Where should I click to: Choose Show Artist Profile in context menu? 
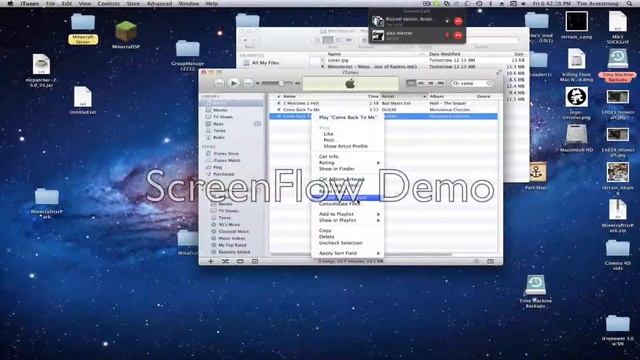pos(347,146)
